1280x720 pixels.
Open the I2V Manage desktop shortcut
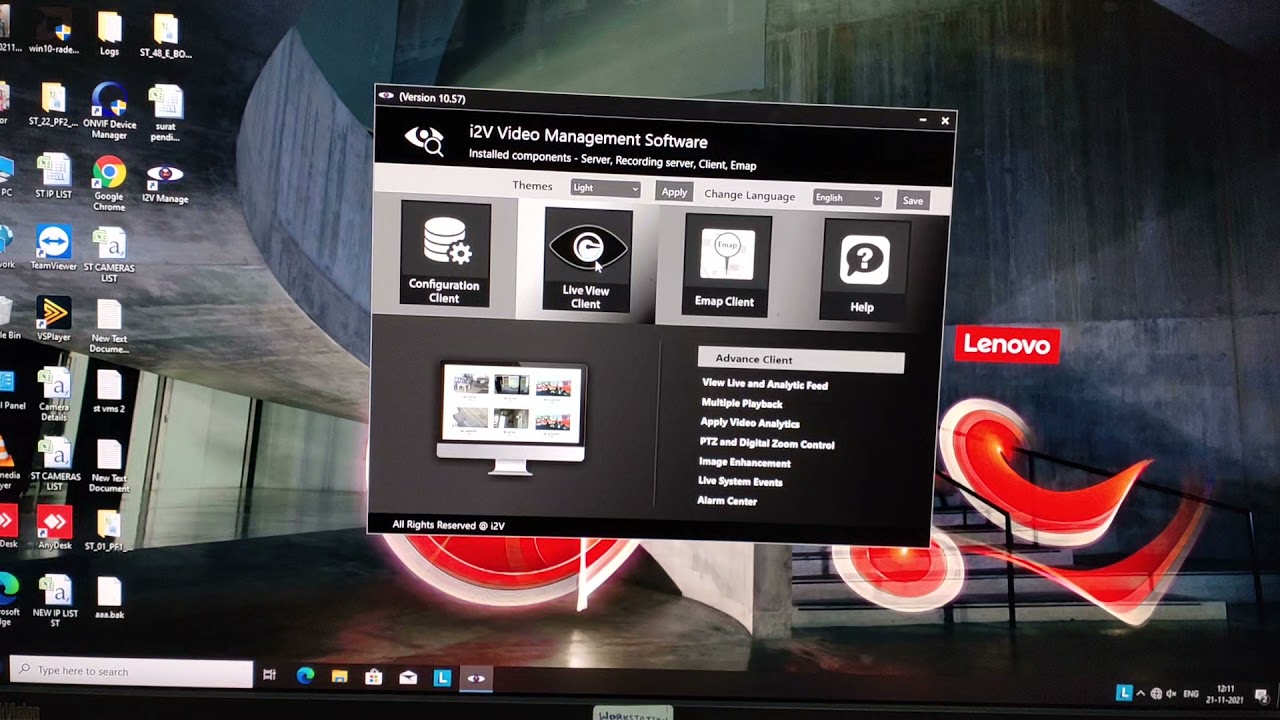point(165,184)
